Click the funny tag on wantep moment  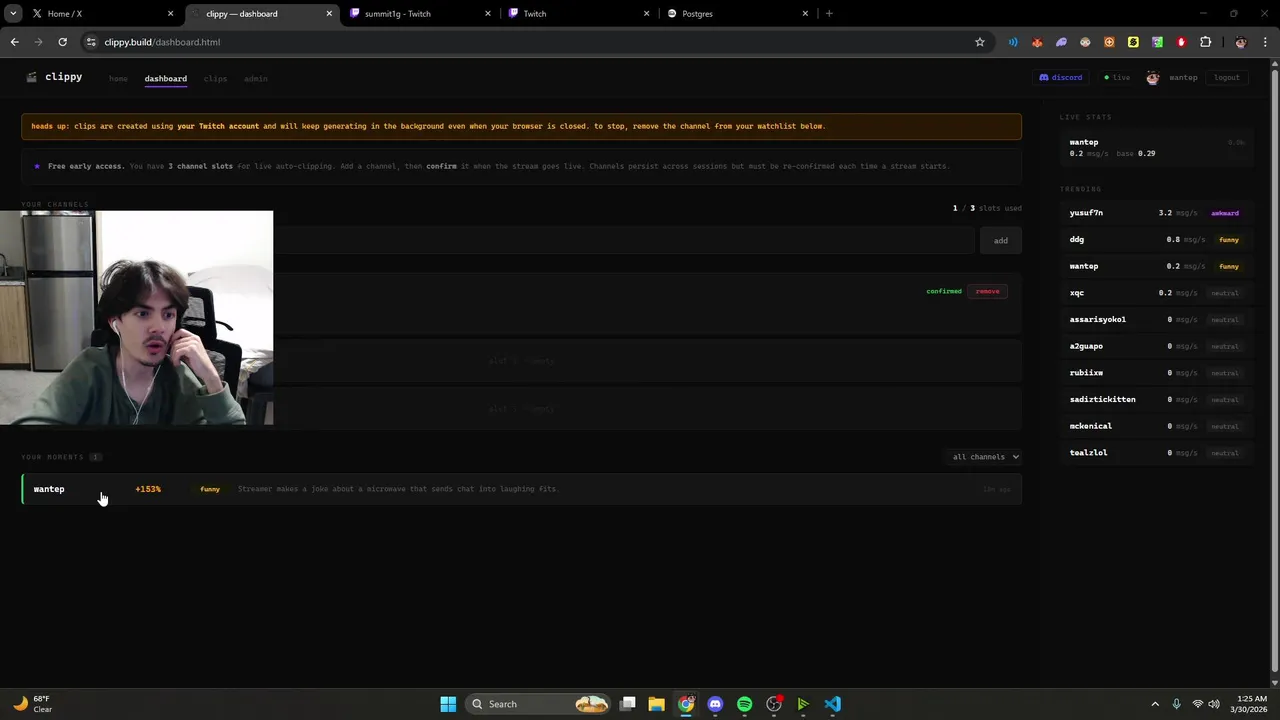point(210,489)
